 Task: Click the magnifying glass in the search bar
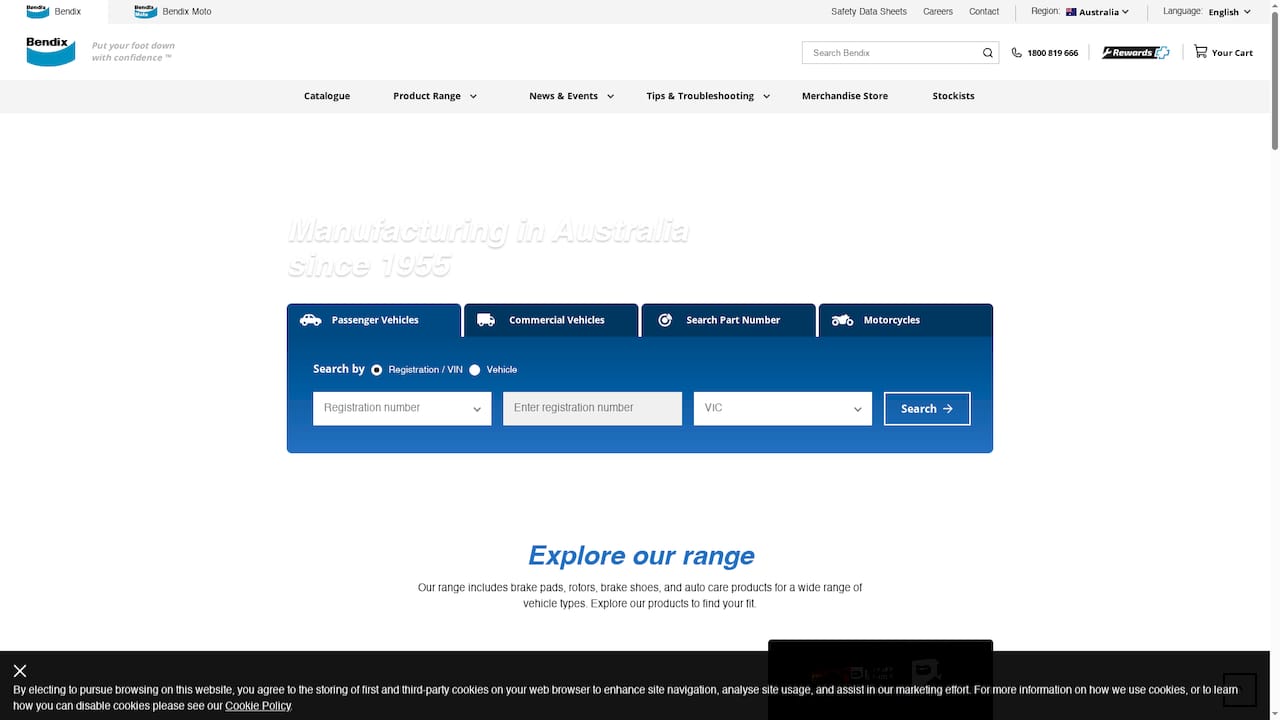[x=987, y=52]
